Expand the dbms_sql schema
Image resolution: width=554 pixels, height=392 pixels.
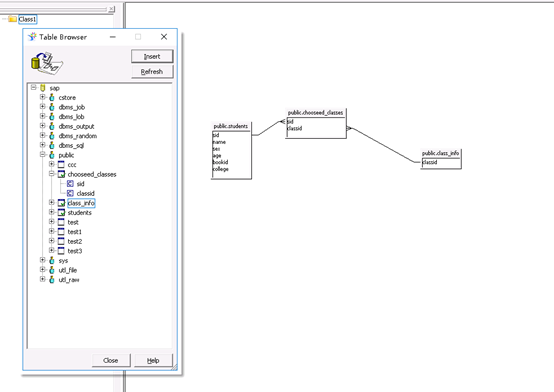[x=42, y=145]
